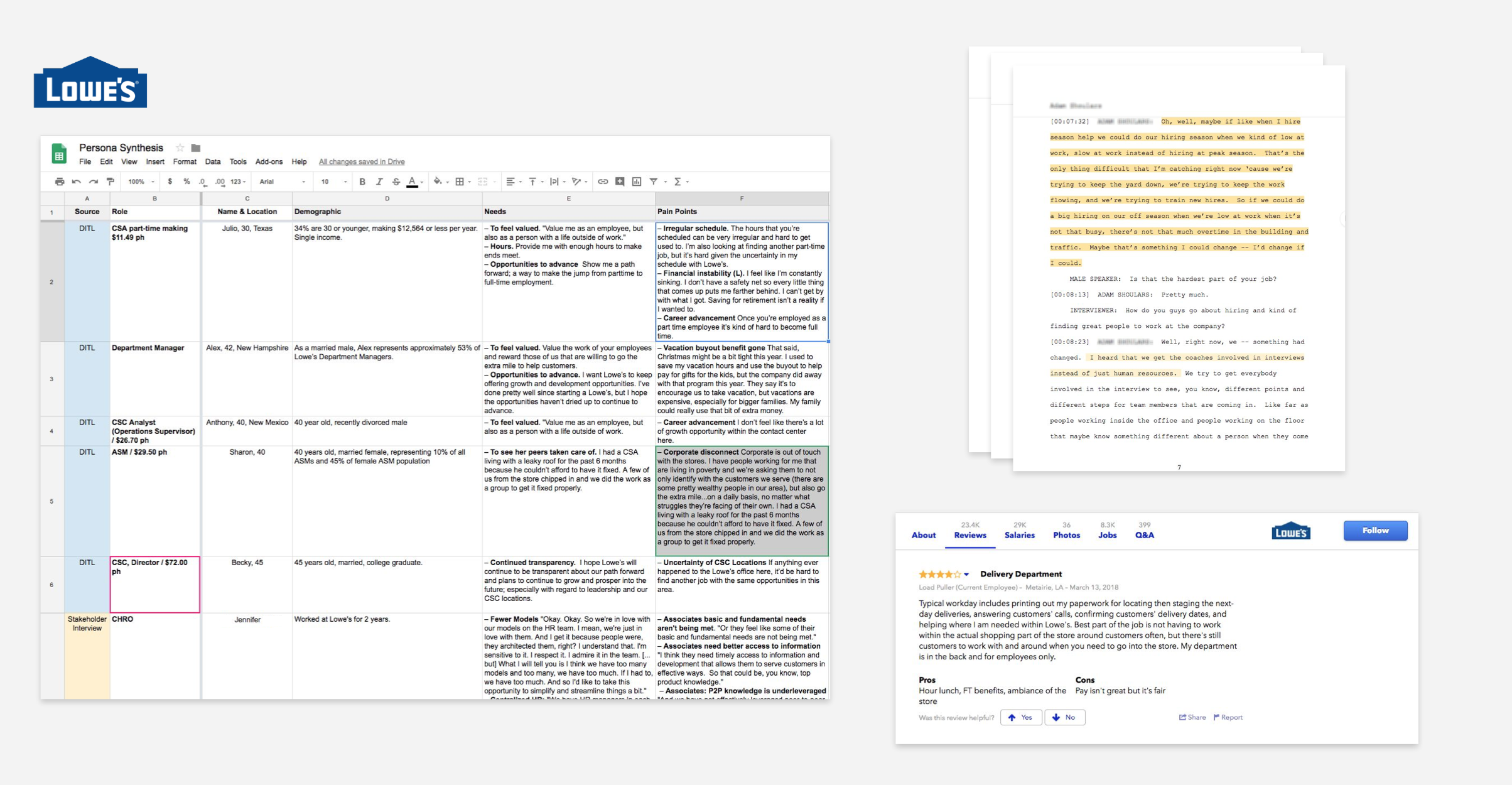Screen dimensions: 1512x785
Task: Switch to the Jobs tab
Action: pyautogui.click(x=1107, y=531)
